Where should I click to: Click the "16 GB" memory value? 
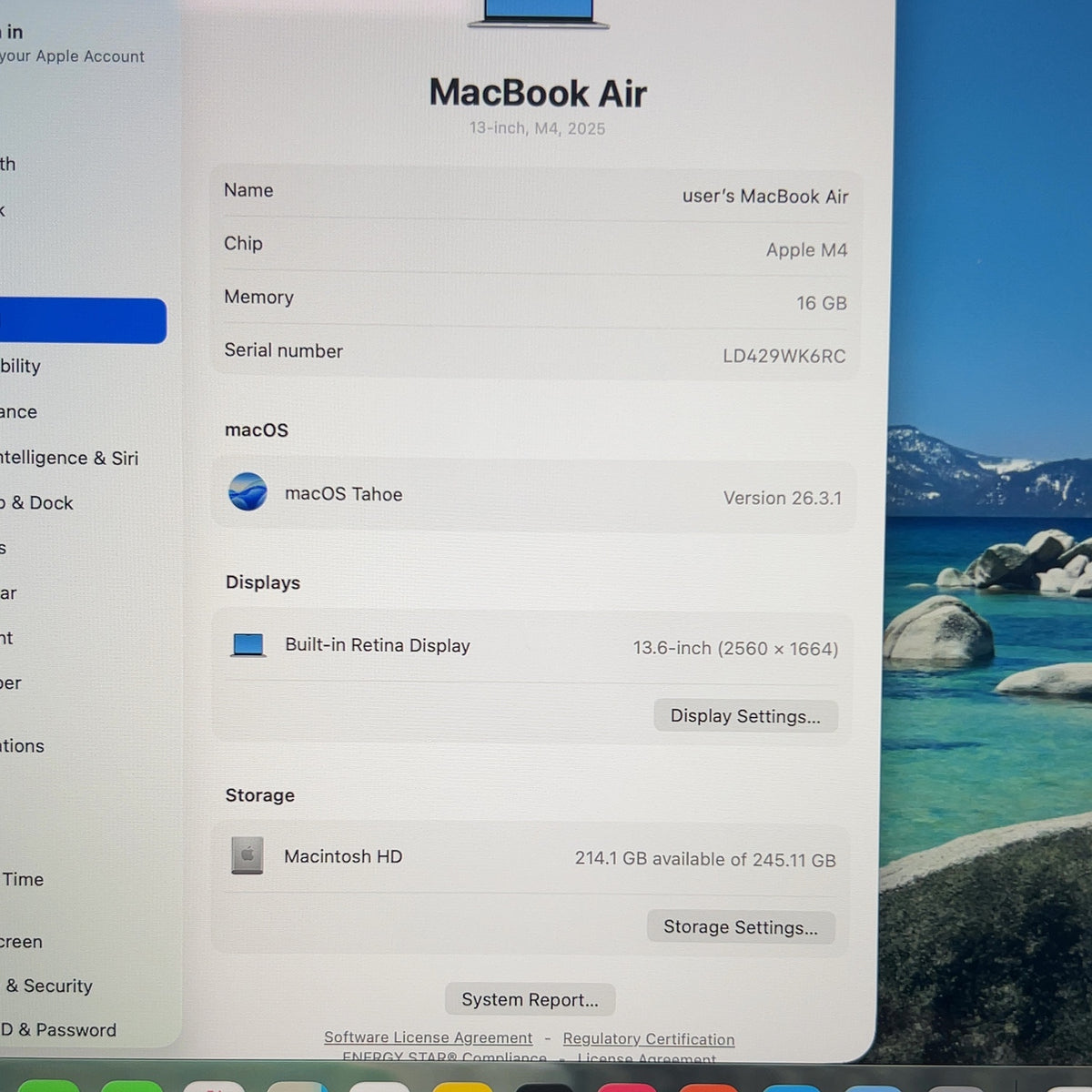tap(822, 303)
